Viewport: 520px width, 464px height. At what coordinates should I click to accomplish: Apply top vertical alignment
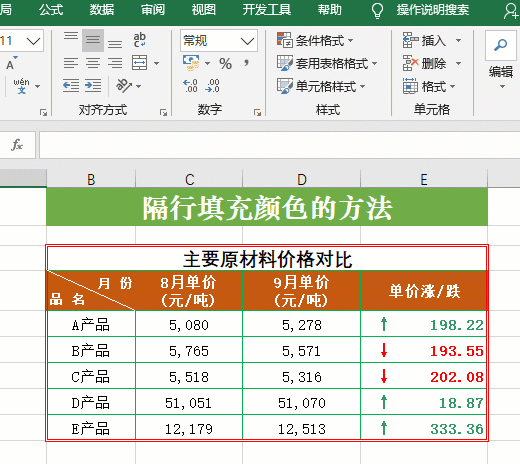point(71,36)
